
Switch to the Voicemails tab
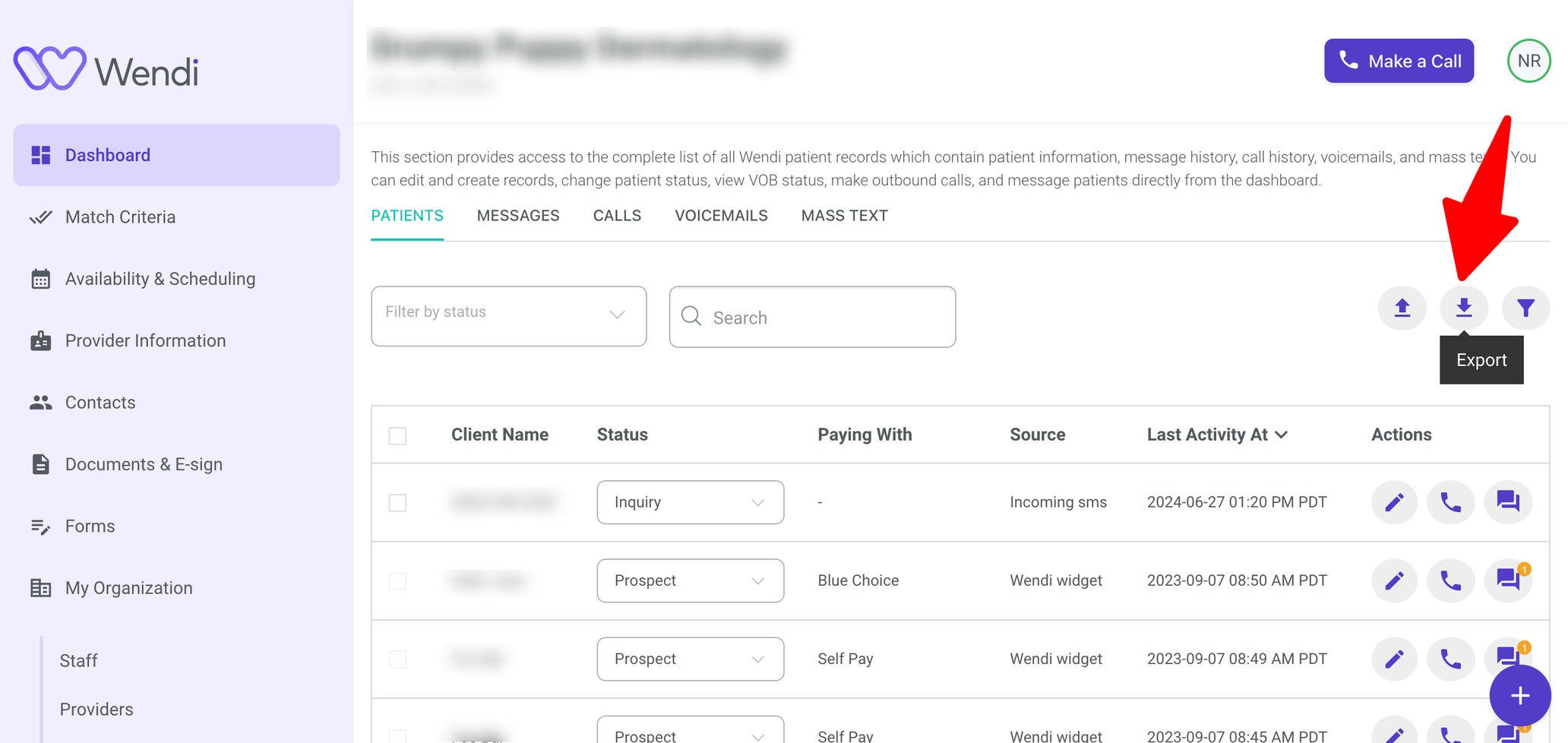(721, 216)
